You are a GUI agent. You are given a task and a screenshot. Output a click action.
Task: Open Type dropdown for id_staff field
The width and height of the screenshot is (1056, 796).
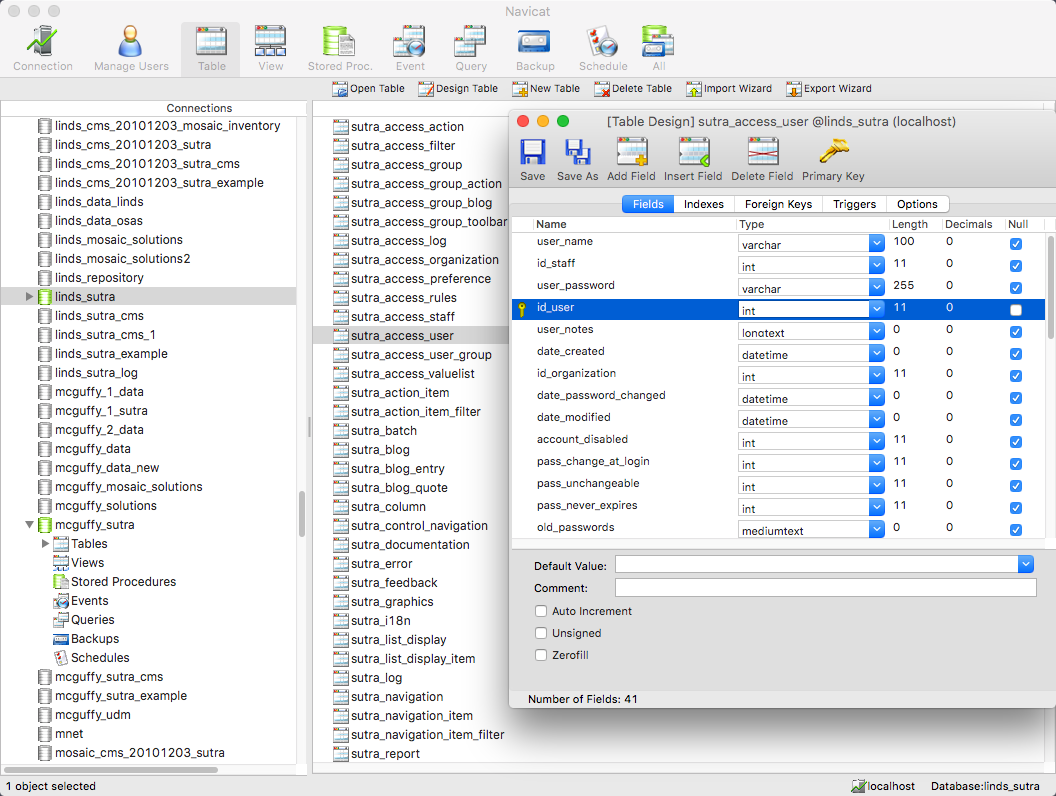tap(876, 266)
